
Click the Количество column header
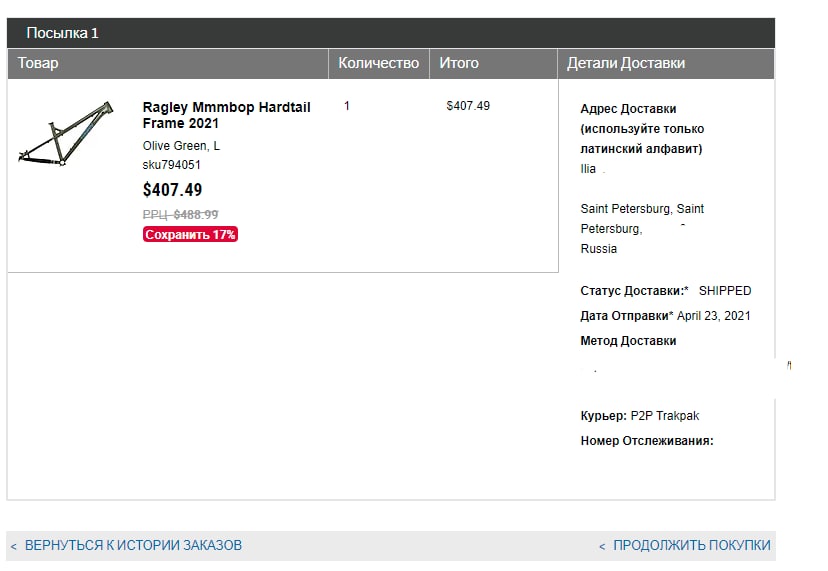379,63
